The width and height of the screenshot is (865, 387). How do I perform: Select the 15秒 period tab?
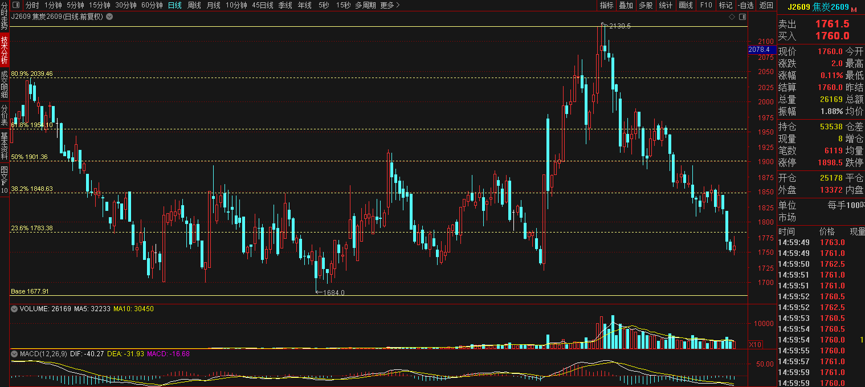click(343, 5)
